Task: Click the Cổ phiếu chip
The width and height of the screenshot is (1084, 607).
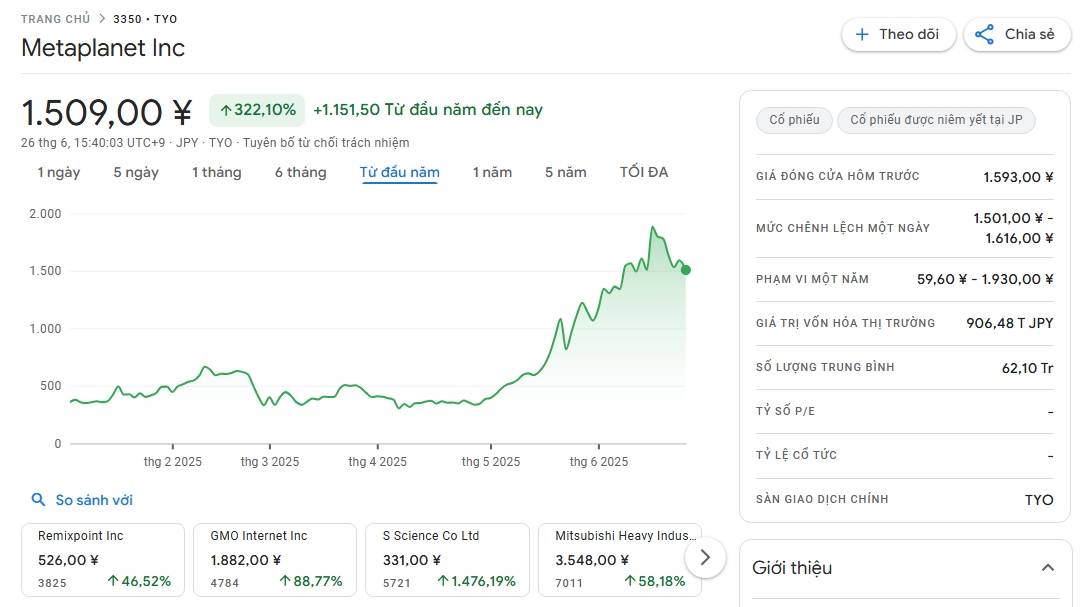Action: (x=794, y=120)
